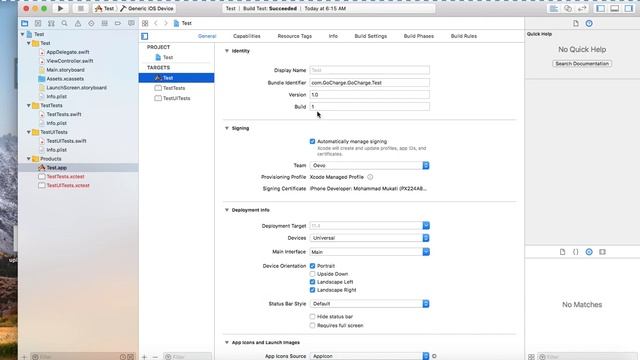Open the Status Bar Style dropdown

[369, 304]
